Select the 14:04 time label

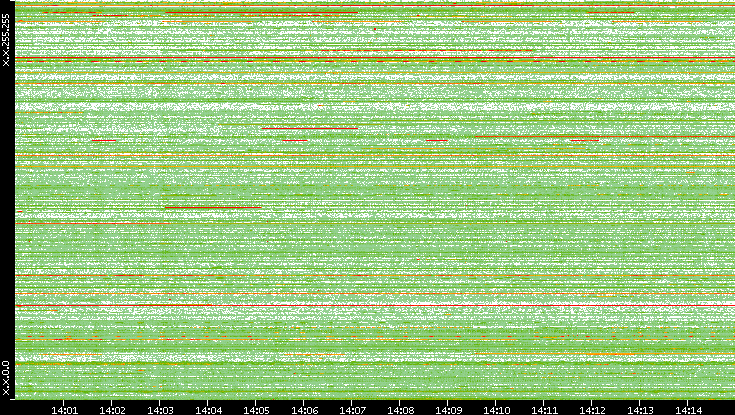pos(208,410)
